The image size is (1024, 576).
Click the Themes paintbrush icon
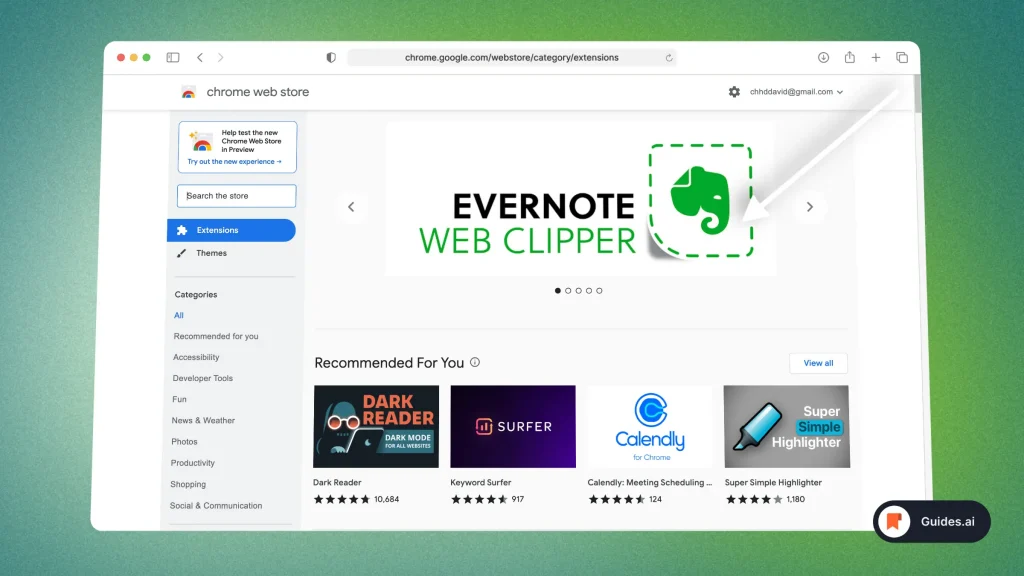[182, 253]
